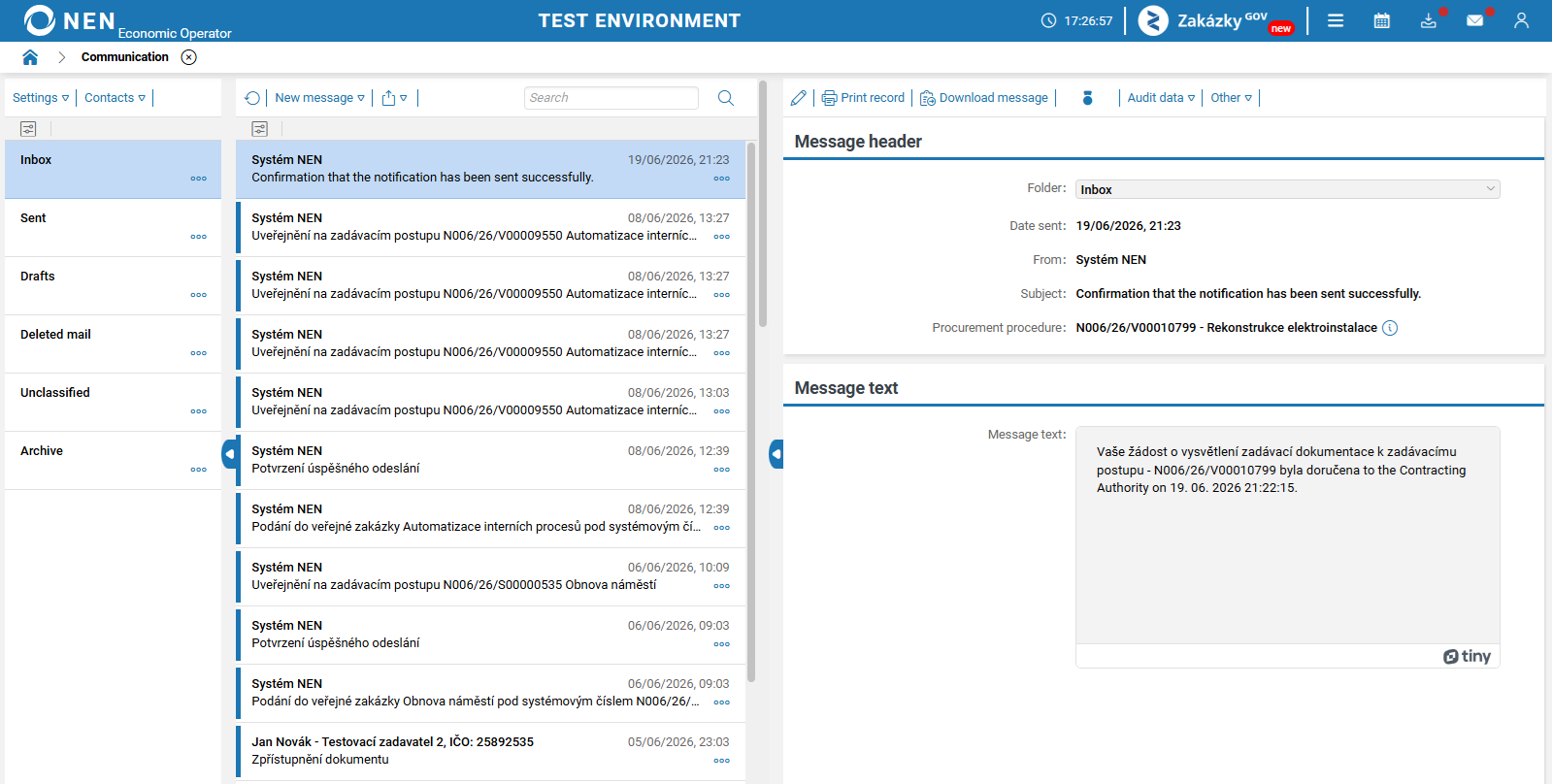Open options dots for Sent folder

199,237
